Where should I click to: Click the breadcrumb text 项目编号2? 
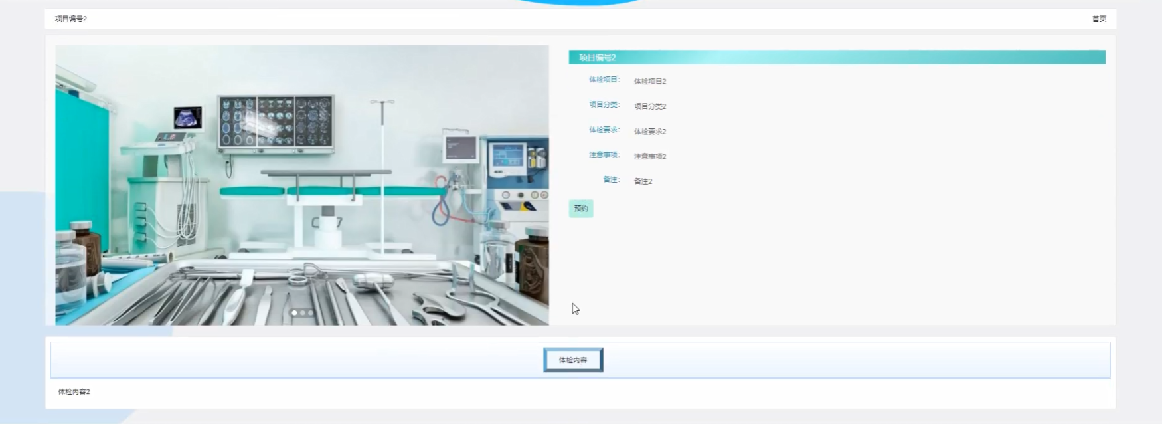70,19
